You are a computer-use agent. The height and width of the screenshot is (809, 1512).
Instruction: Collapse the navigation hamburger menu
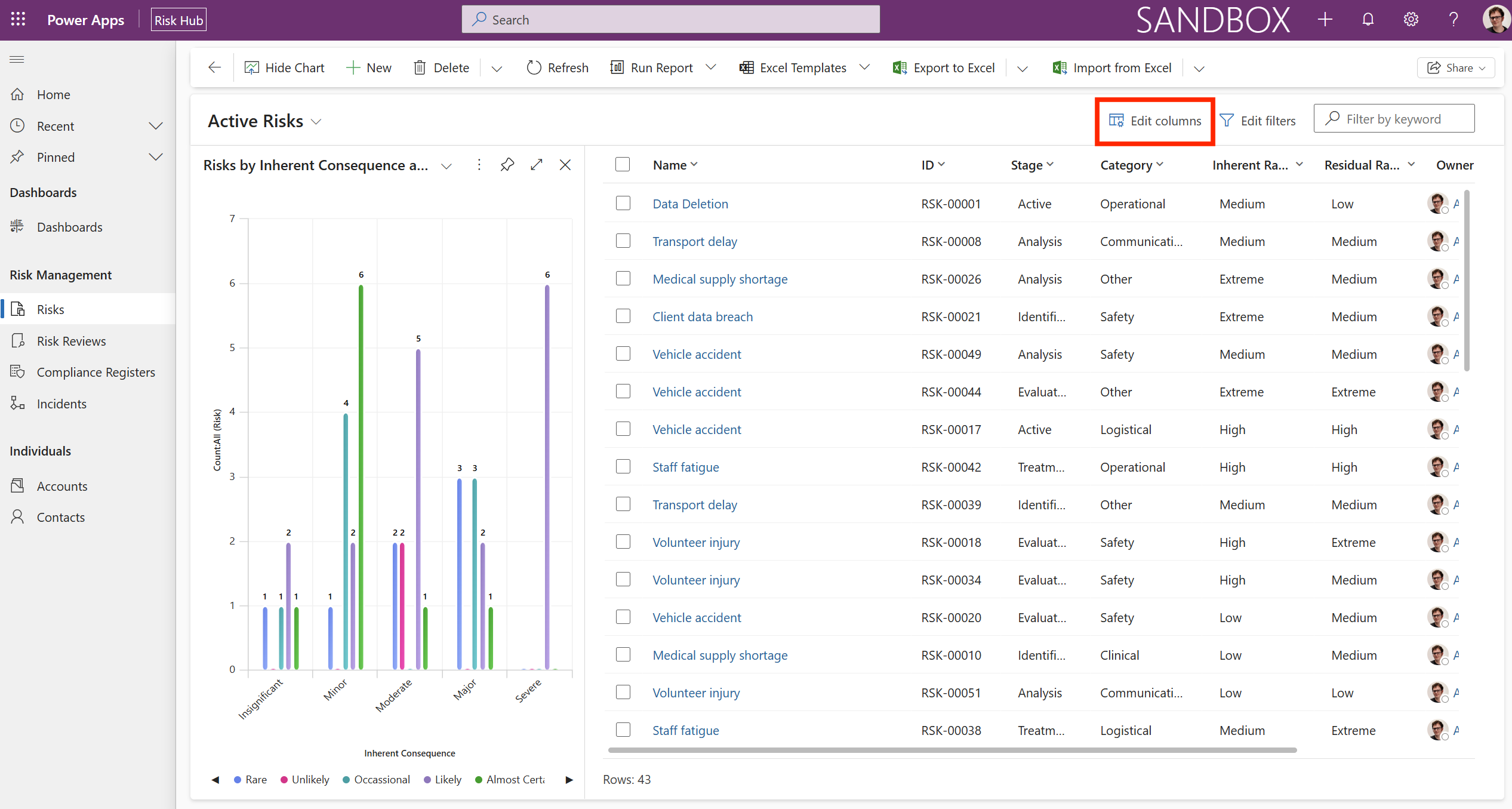(17, 59)
